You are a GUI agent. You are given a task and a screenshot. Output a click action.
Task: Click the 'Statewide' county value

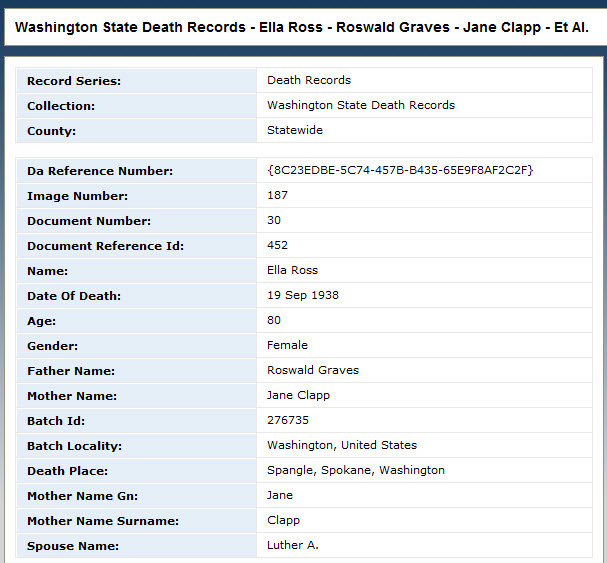pyautogui.click(x=295, y=130)
